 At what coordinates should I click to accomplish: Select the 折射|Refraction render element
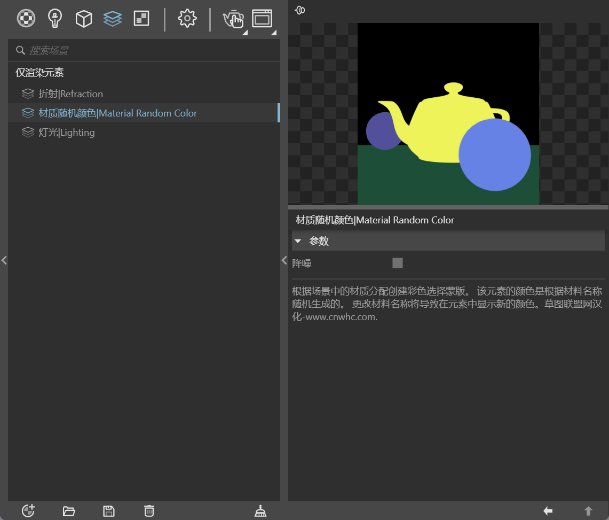point(144,94)
